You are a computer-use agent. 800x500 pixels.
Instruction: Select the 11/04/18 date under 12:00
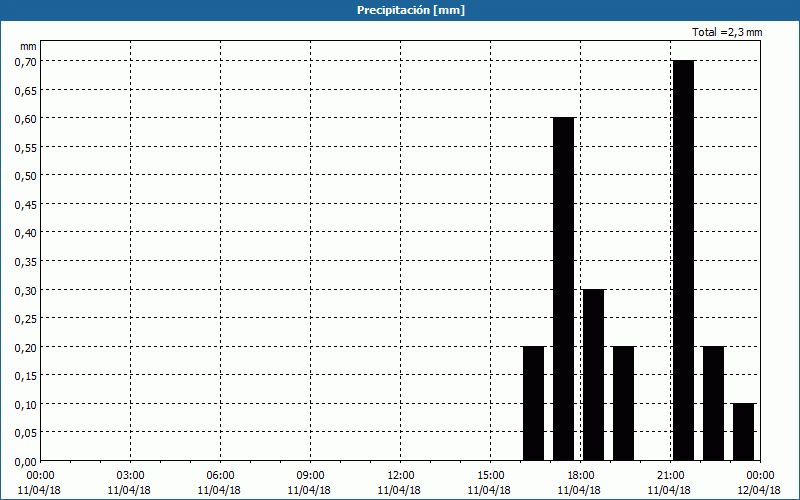pyautogui.click(x=399, y=490)
